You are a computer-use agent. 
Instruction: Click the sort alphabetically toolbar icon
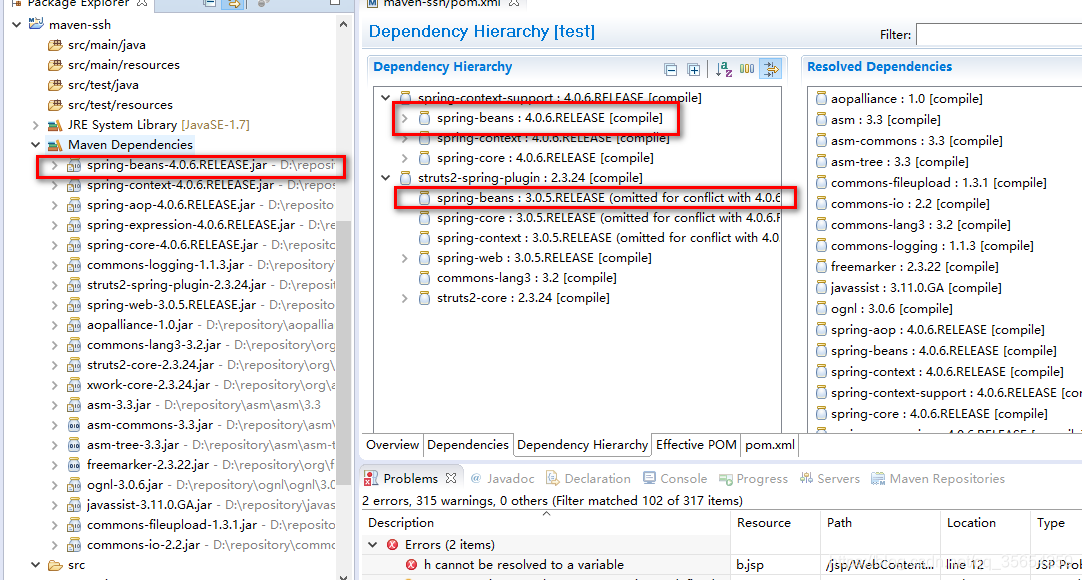click(723, 69)
